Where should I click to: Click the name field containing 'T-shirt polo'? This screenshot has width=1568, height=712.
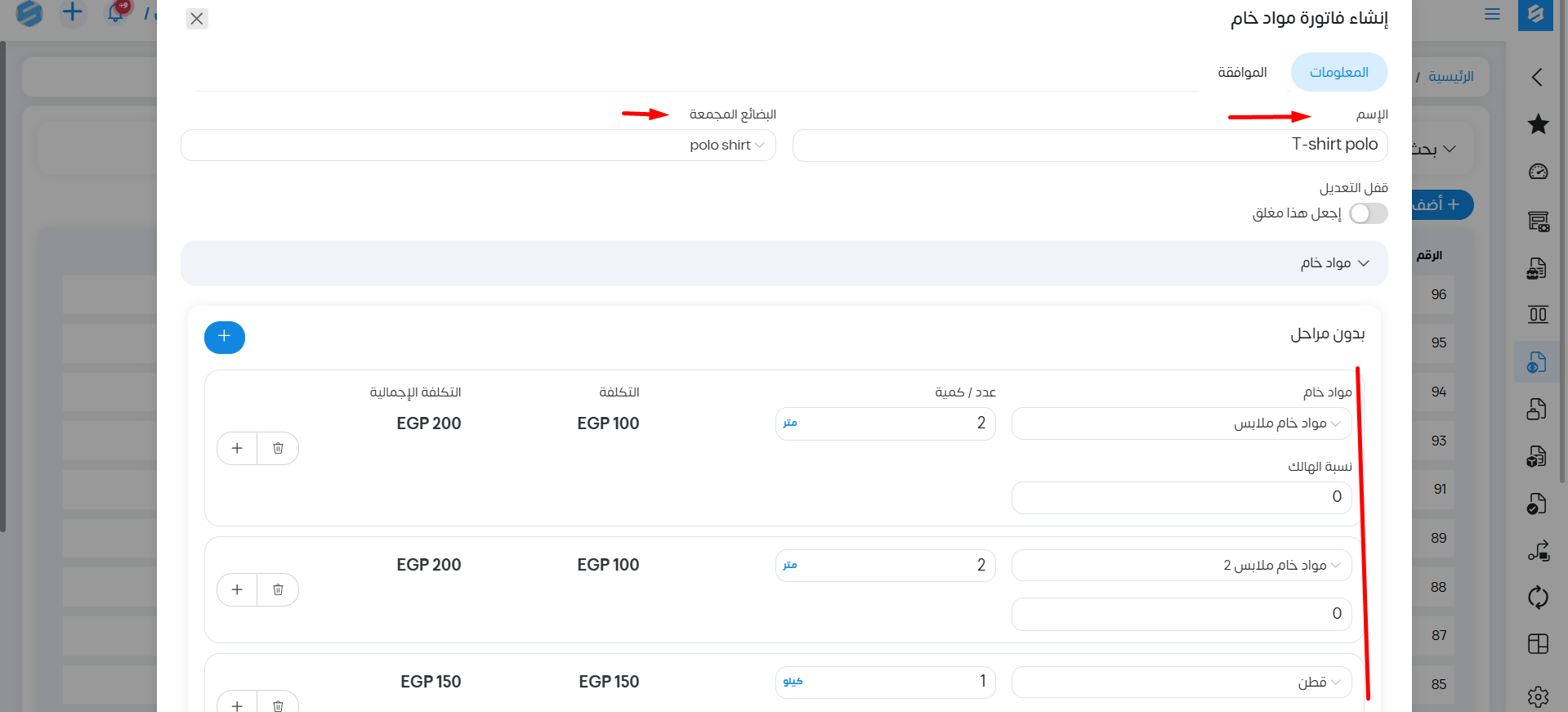pyautogui.click(x=1089, y=146)
